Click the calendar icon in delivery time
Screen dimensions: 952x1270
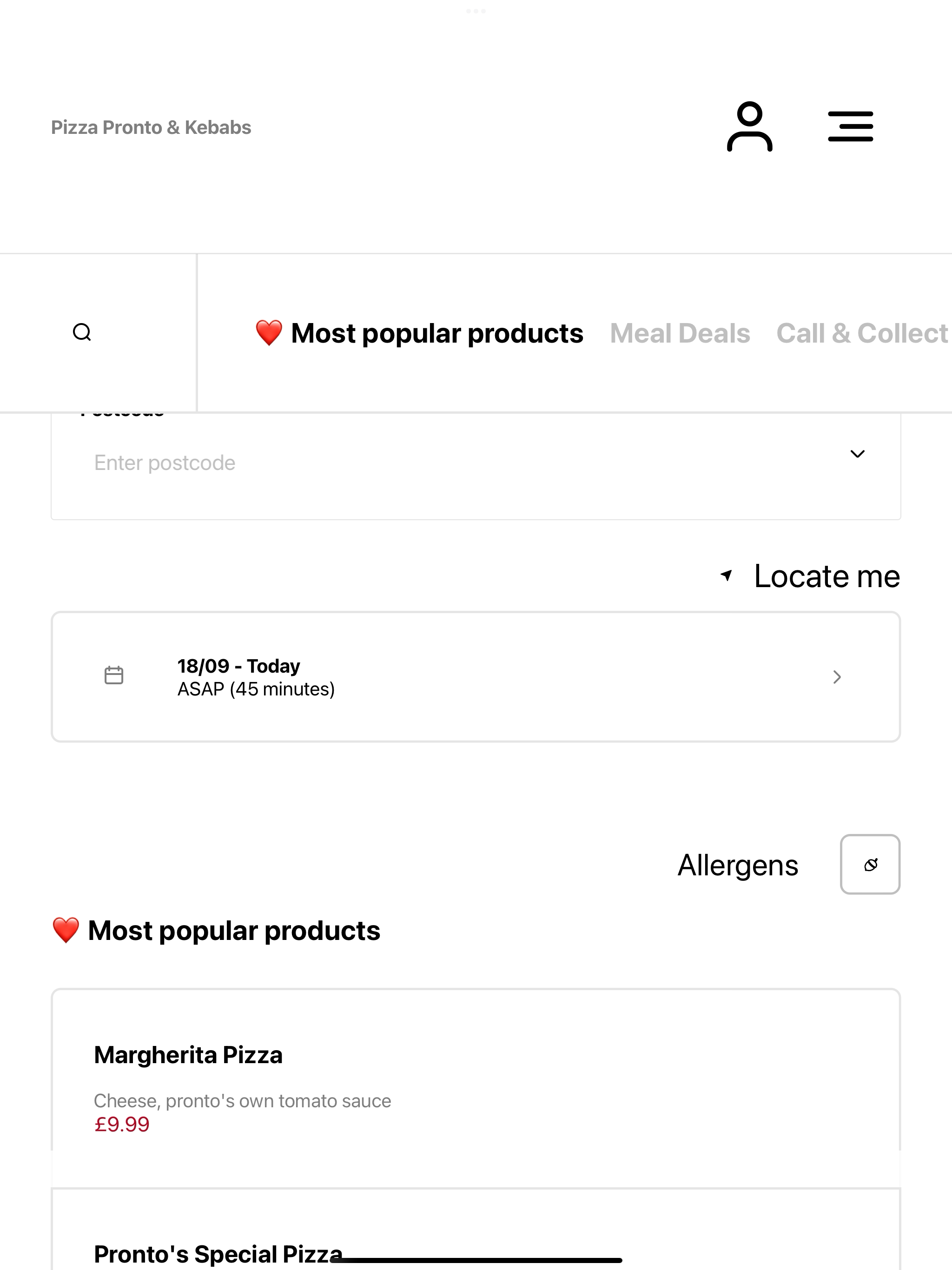tap(114, 675)
